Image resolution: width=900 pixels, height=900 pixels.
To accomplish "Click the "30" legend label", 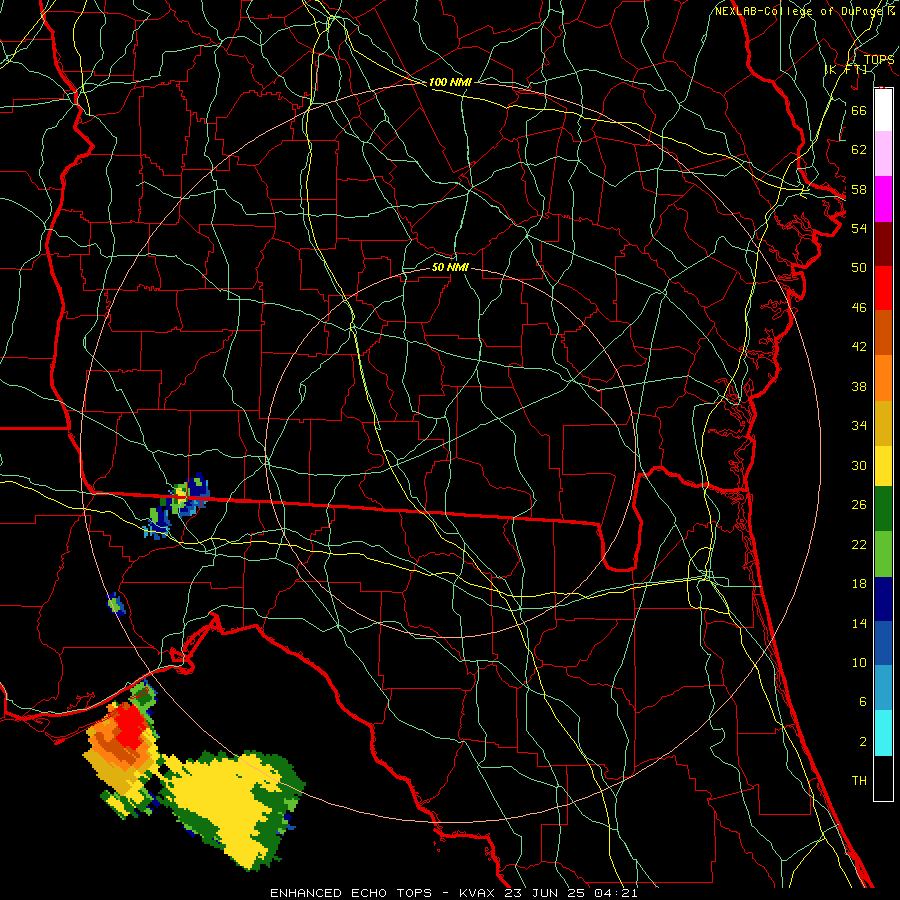I will click(859, 465).
